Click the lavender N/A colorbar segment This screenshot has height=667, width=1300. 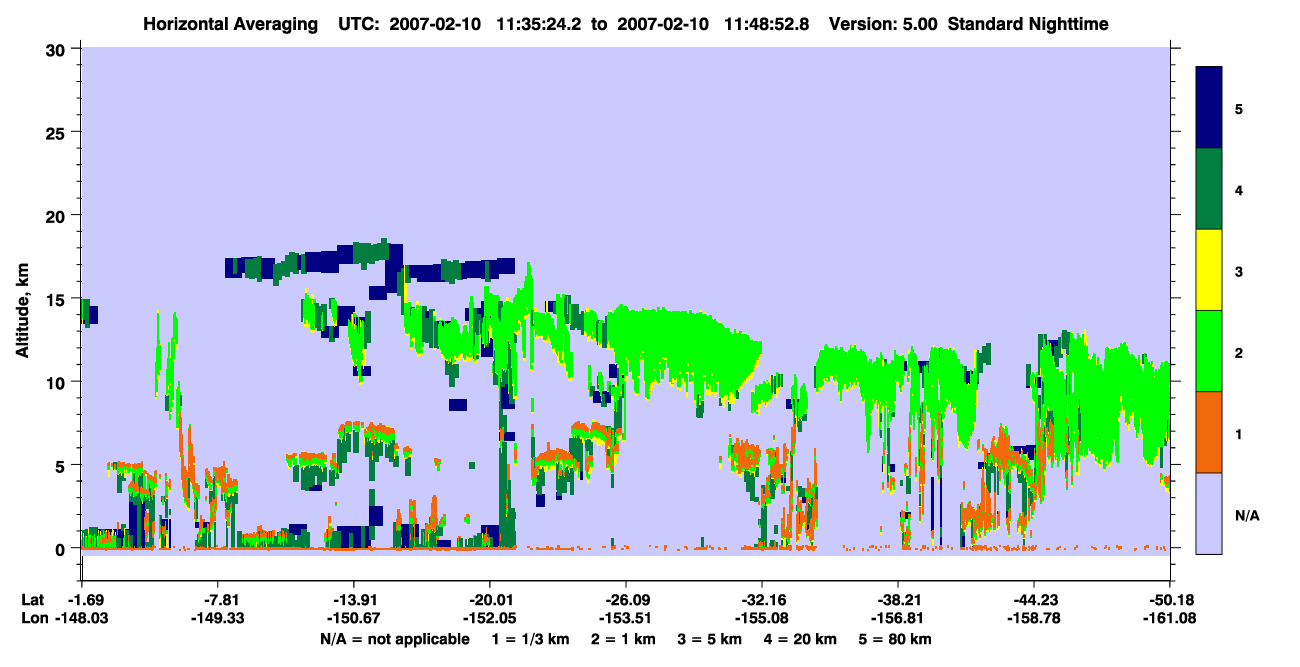tap(1209, 513)
